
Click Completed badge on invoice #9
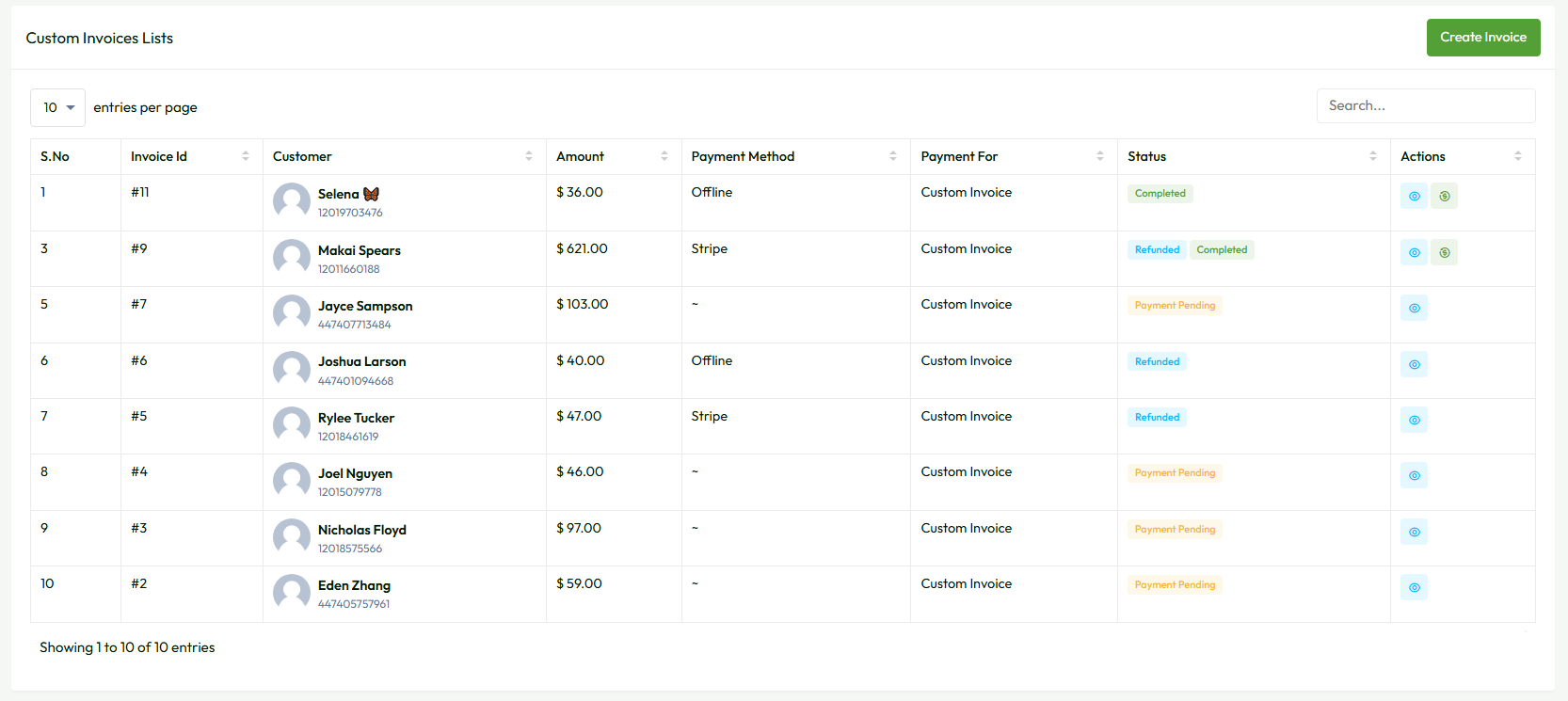[1222, 249]
